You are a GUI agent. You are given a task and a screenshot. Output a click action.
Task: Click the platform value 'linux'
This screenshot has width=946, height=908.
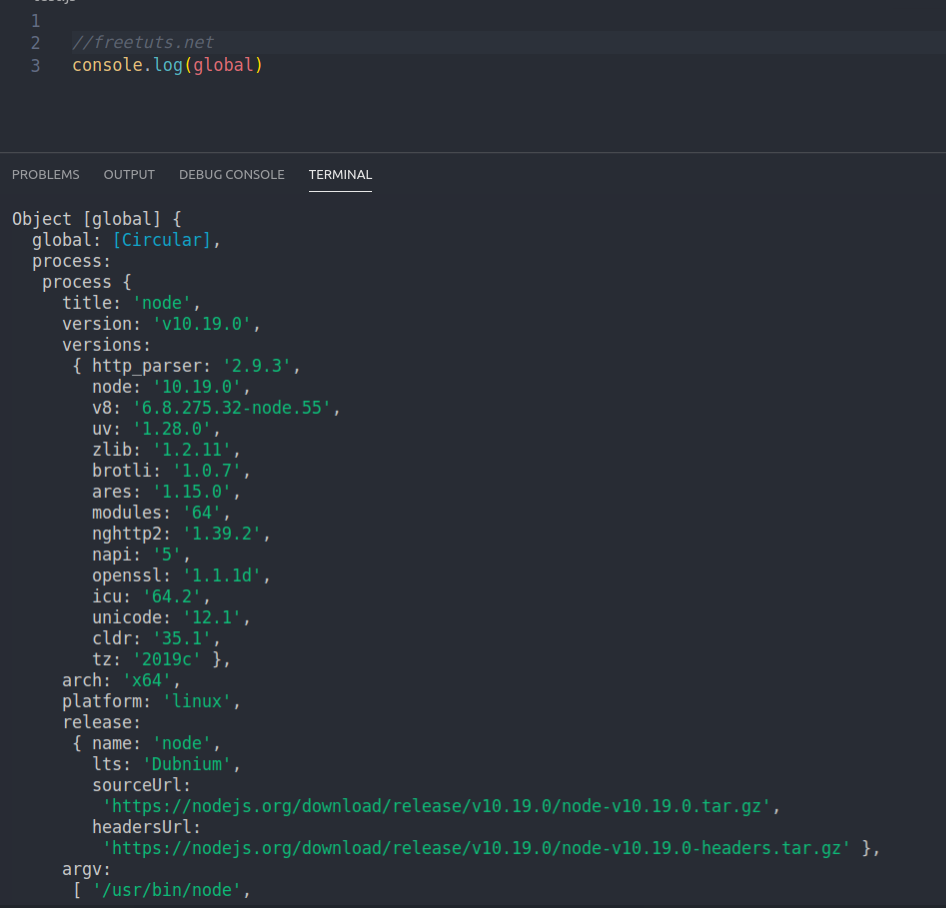click(196, 701)
